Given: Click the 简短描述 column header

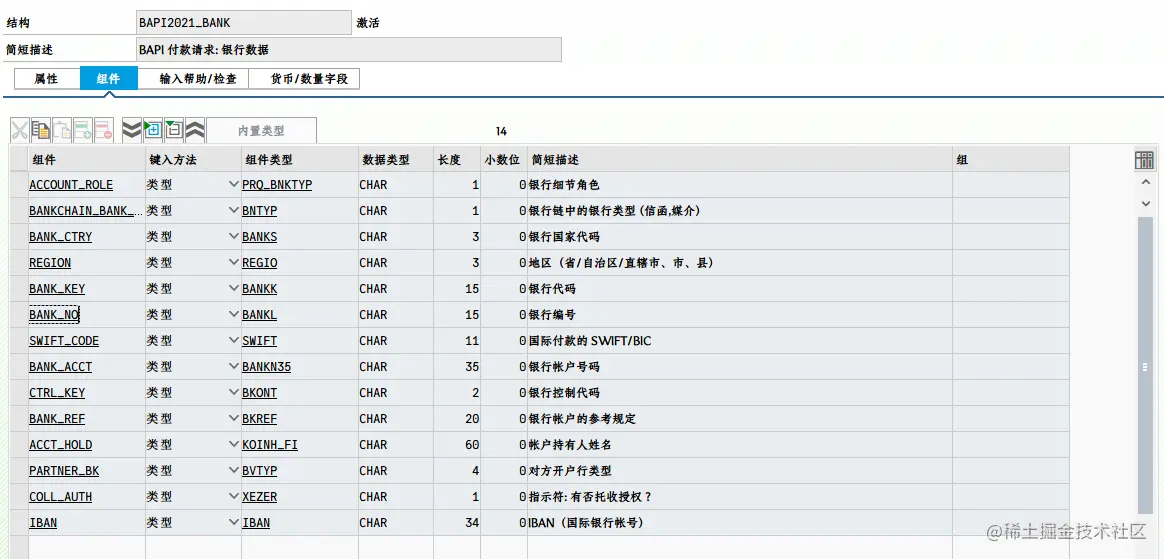Looking at the screenshot, I should point(739,160).
